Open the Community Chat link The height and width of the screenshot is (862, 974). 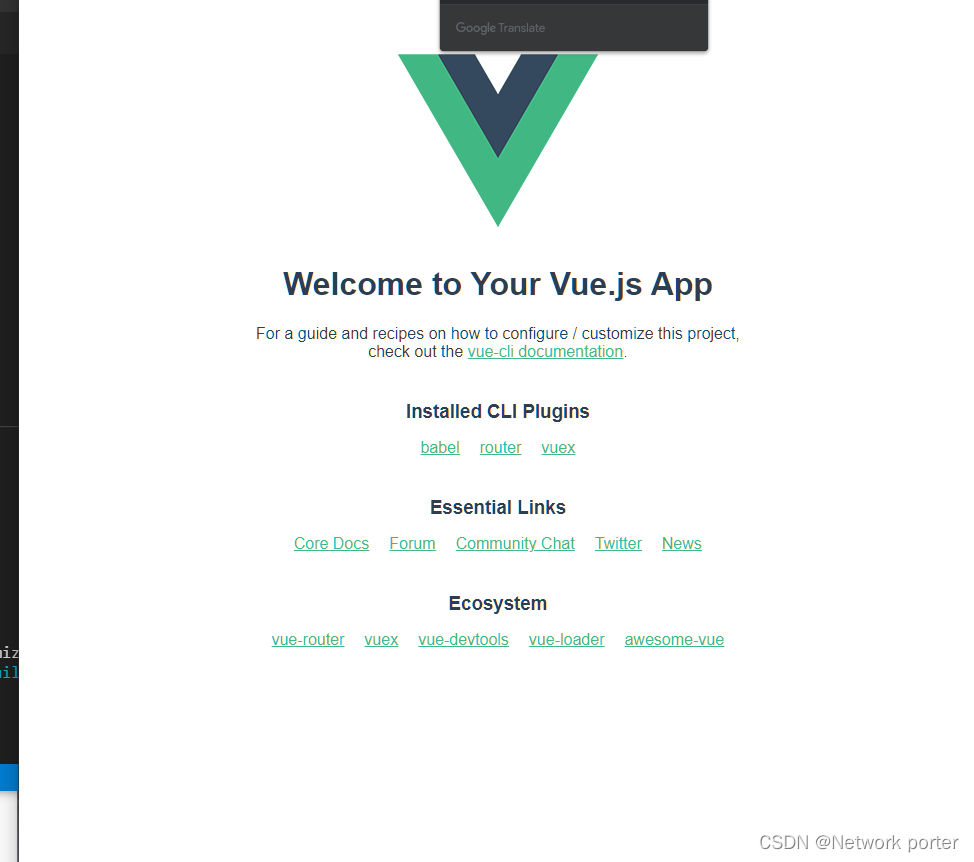click(x=515, y=543)
